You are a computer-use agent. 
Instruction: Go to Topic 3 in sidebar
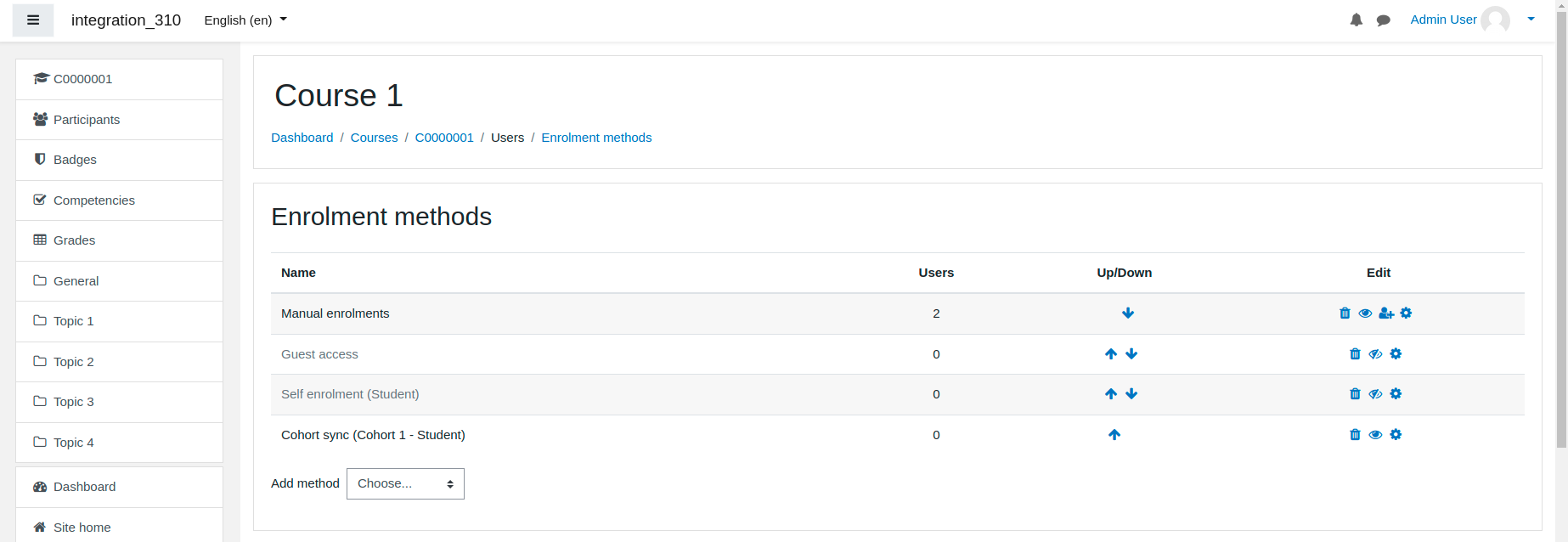point(119,402)
